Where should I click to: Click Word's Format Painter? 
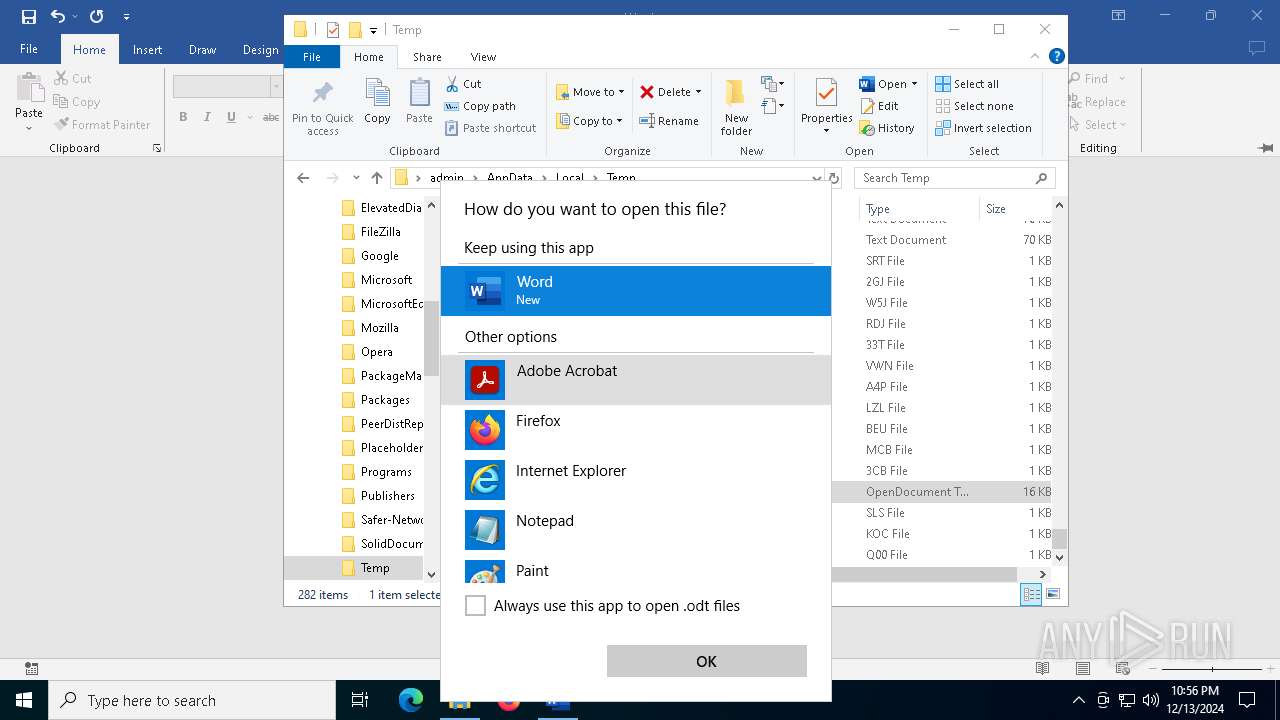point(103,125)
